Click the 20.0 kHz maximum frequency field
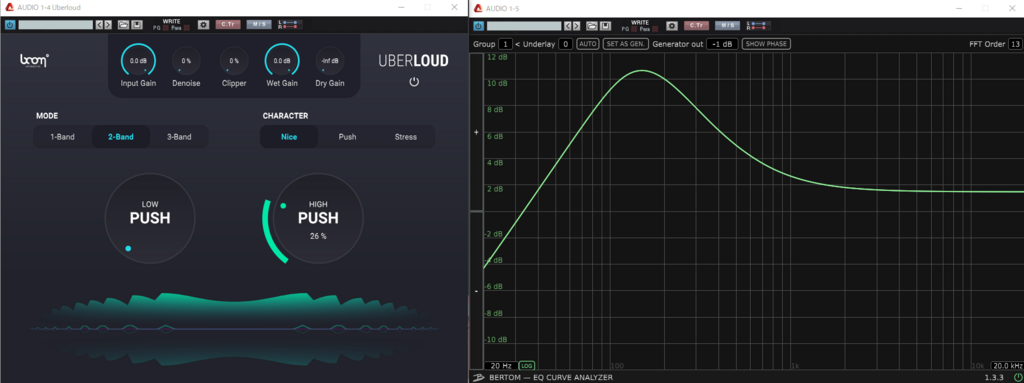The image size is (1024, 383). 1006,365
